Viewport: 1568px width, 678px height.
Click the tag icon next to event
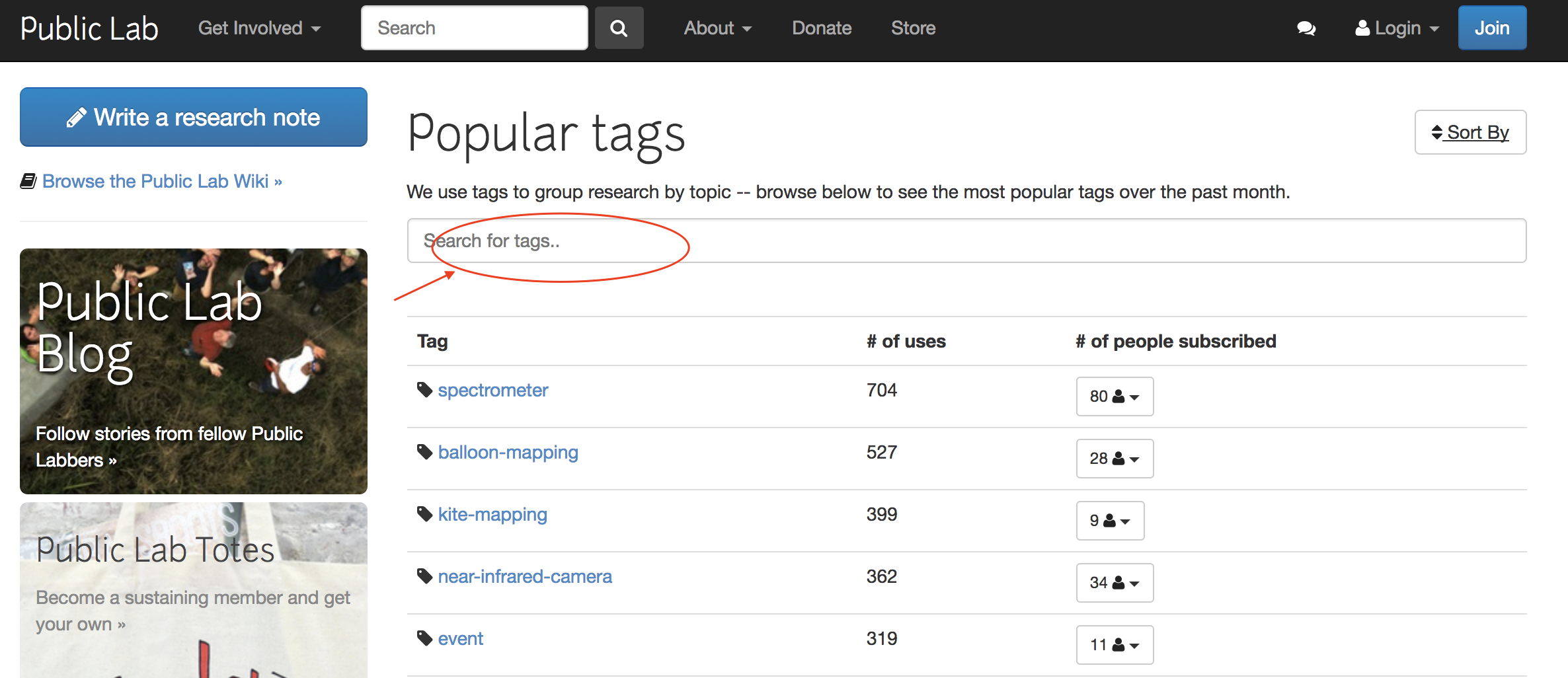[424, 638]
